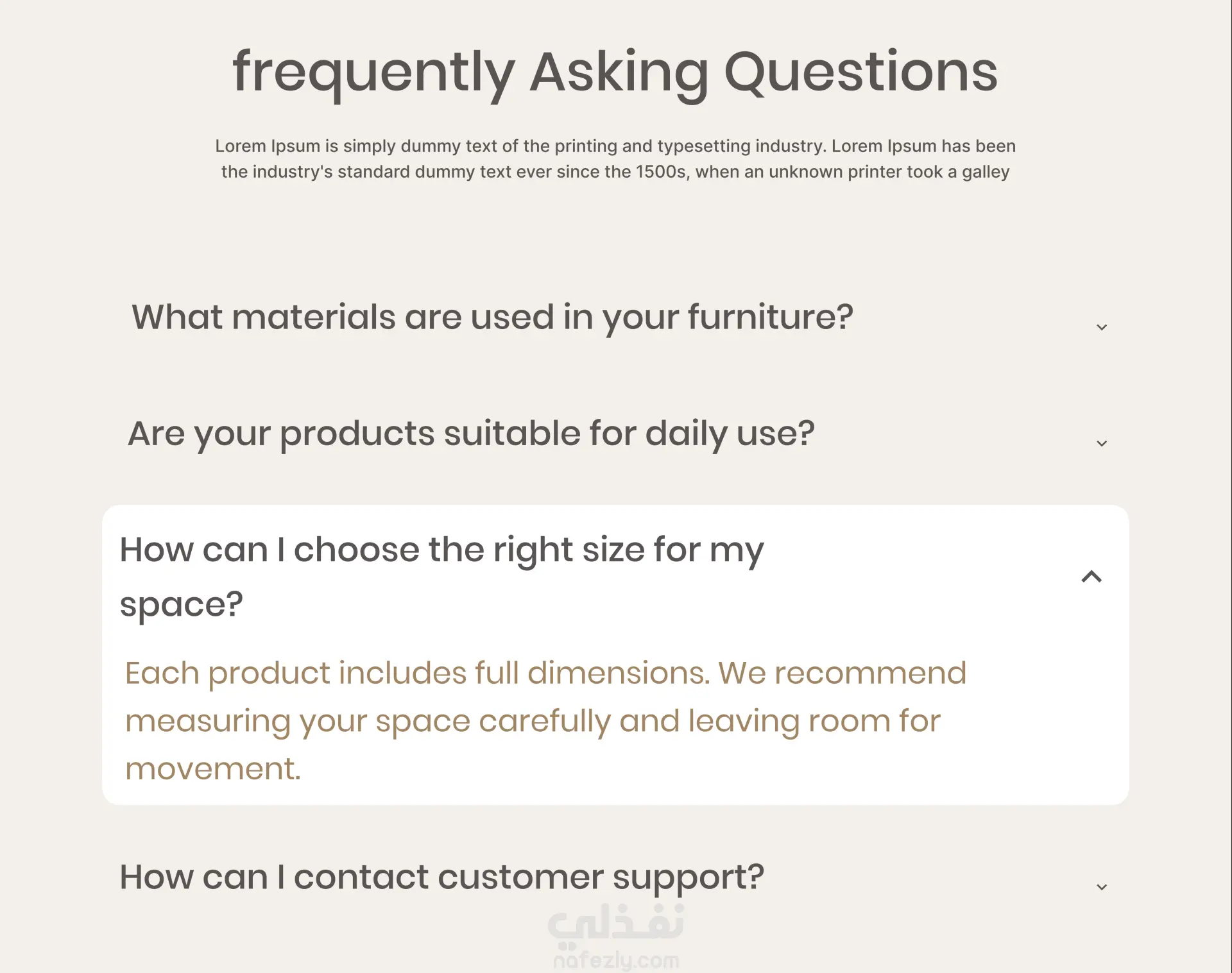
Task: Collapse the open size question using the up chevron
Action: pyautogui.click(x=1091, y=577)
